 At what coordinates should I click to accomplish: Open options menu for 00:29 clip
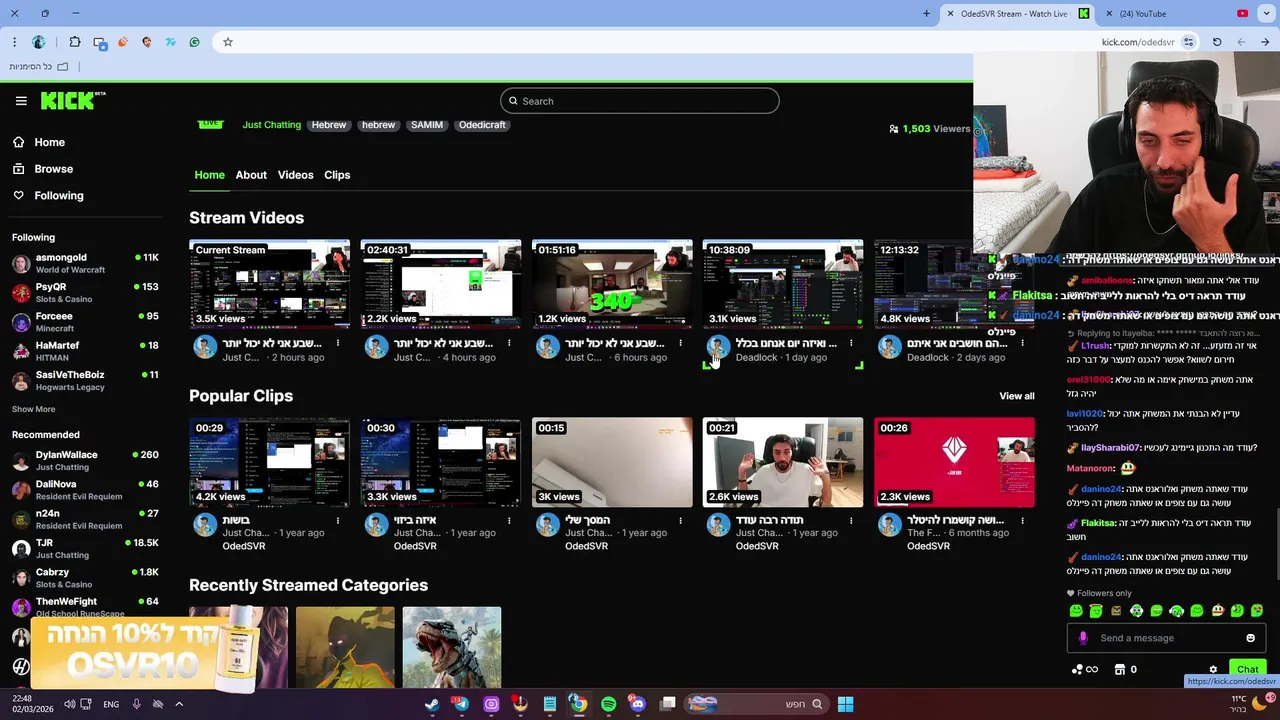[338, 520]
